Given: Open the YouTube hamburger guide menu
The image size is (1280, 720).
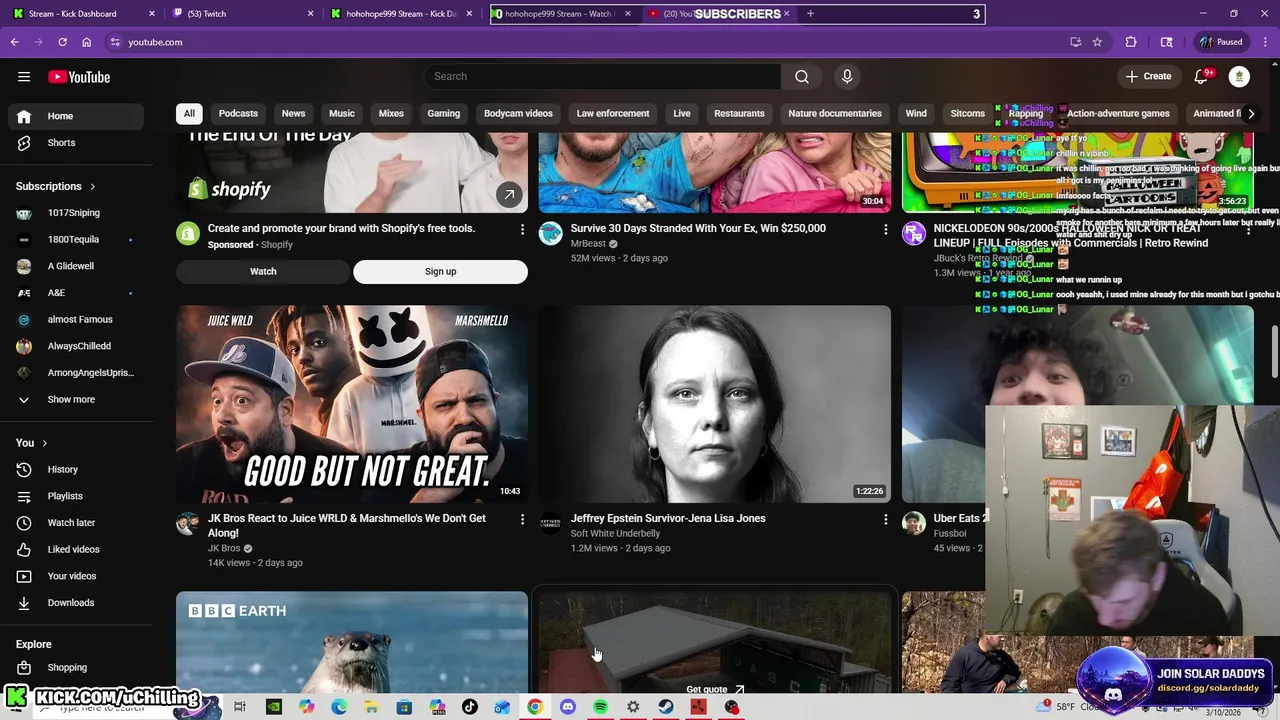Looking at the screenshot, I should click(24, 77).
